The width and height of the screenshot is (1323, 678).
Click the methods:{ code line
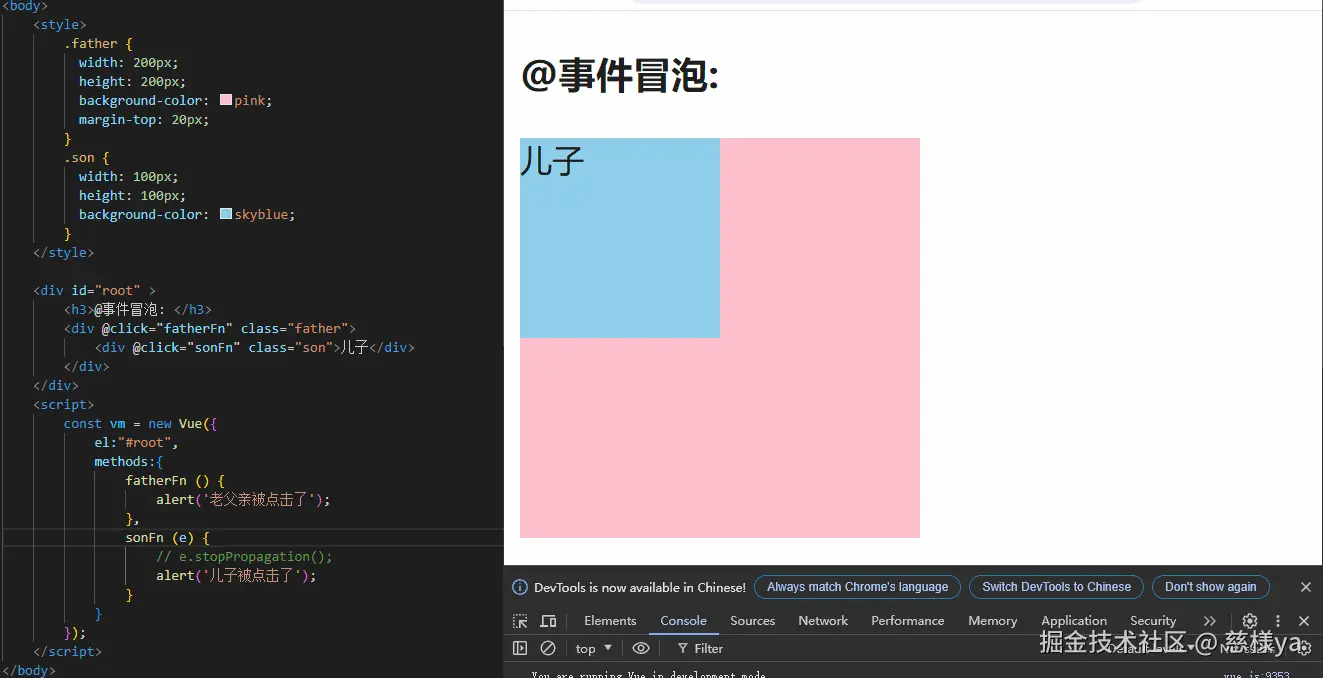(x=128, y=461)
